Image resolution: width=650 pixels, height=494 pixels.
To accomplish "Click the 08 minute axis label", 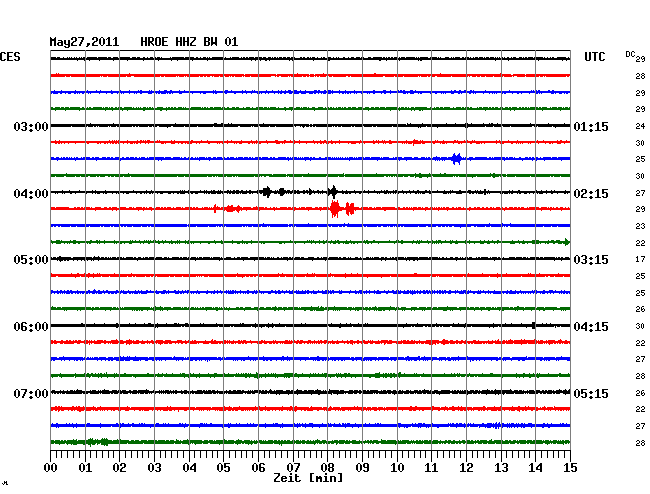I will coord(327,468).
